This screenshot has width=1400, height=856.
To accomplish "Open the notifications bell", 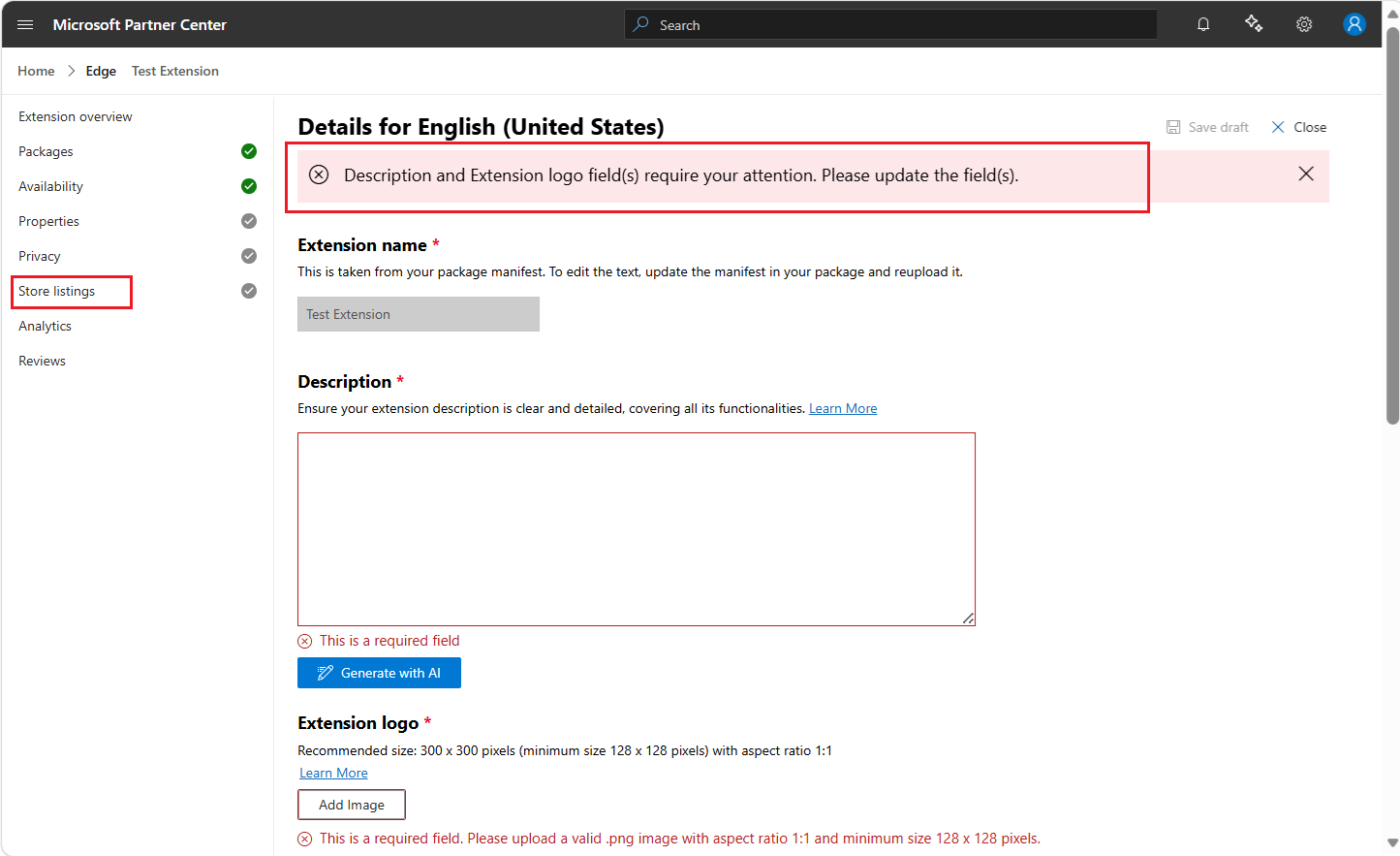I will point(1203,24).
